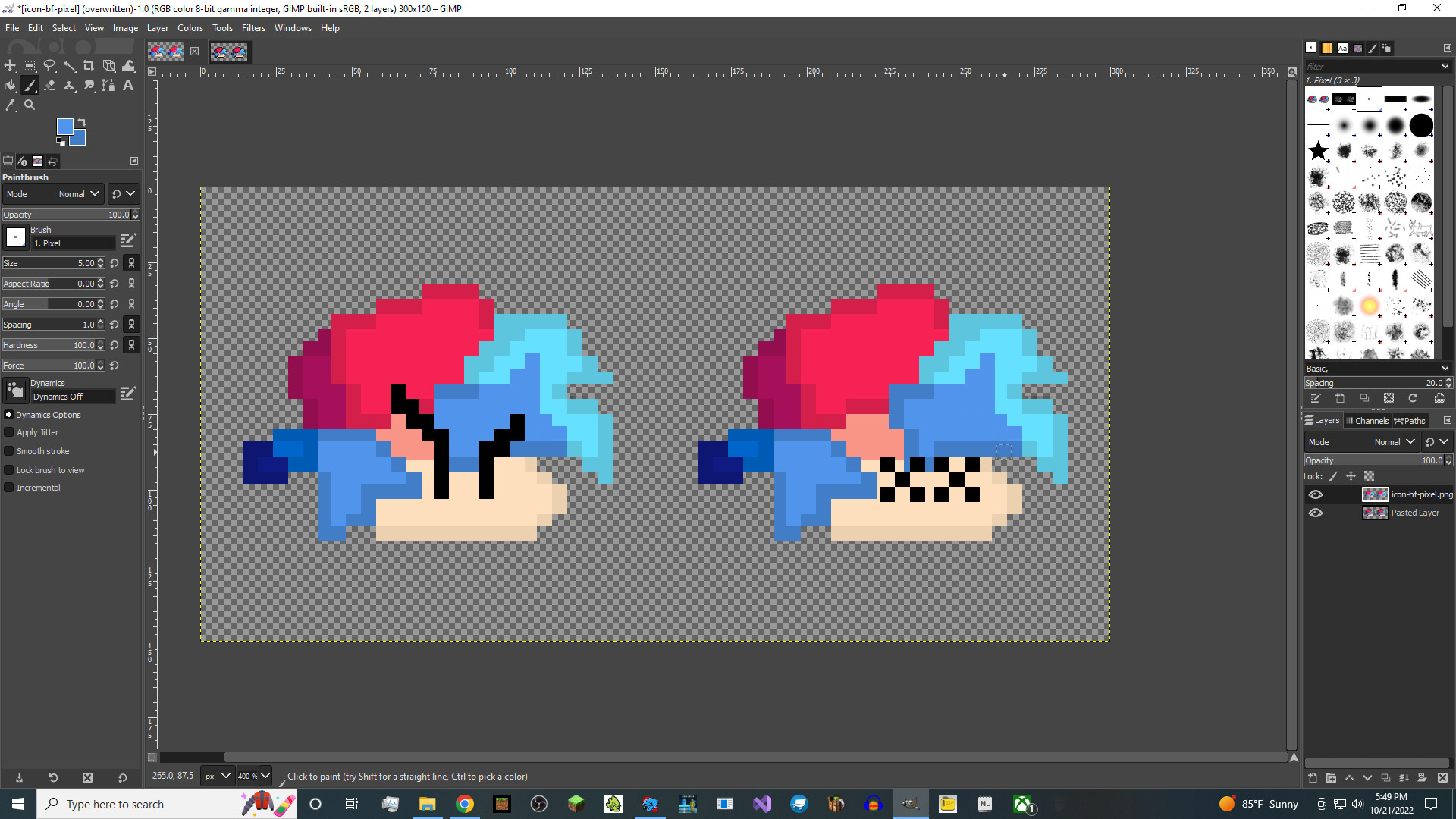Viewport: 1456px width, 819px height.
Task: Select the Eraser tool
Action: [x=49, y=86]
